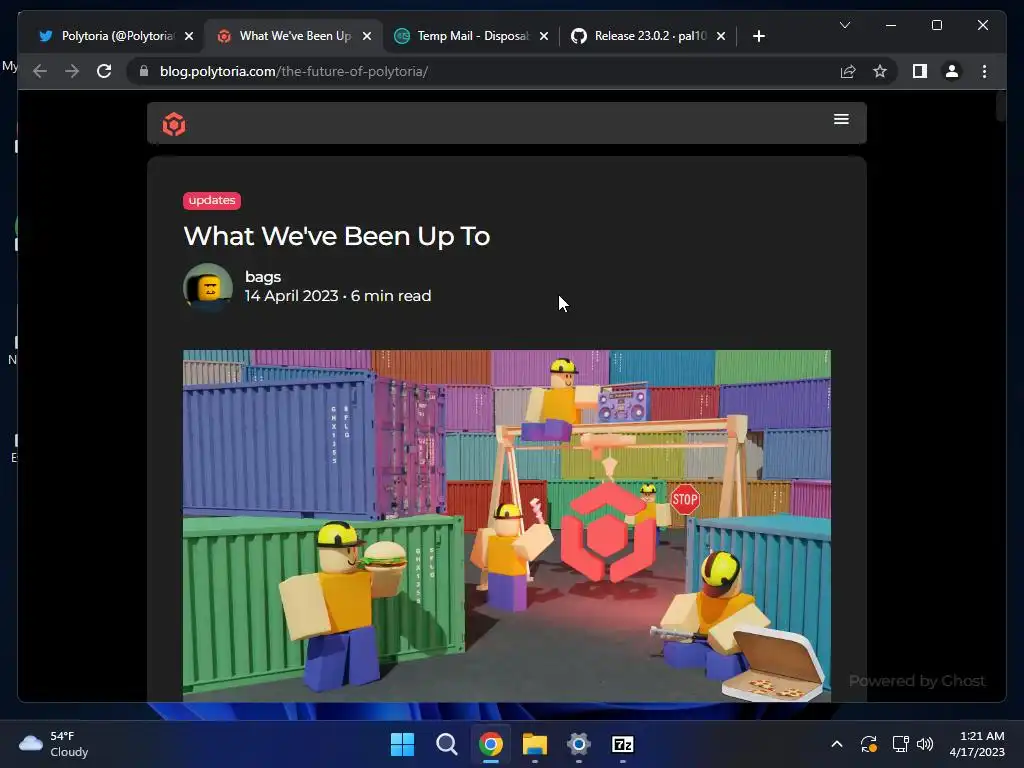Screen dimensions: 1024x768
Task: Open the clock showing 1:21 AM
Action: tap(977, 744)
